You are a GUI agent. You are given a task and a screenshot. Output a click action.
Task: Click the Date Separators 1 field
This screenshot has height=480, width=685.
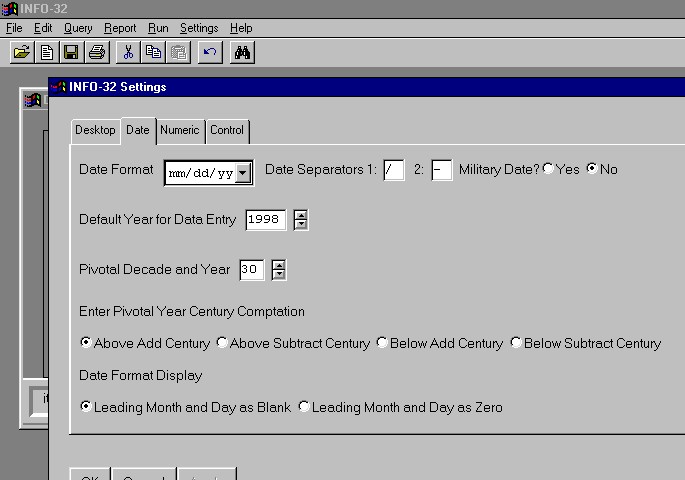point(394,169)
